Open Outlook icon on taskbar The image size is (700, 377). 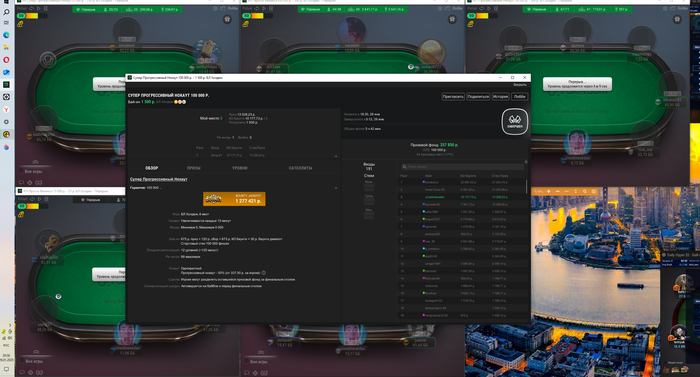tap(6, 72)
